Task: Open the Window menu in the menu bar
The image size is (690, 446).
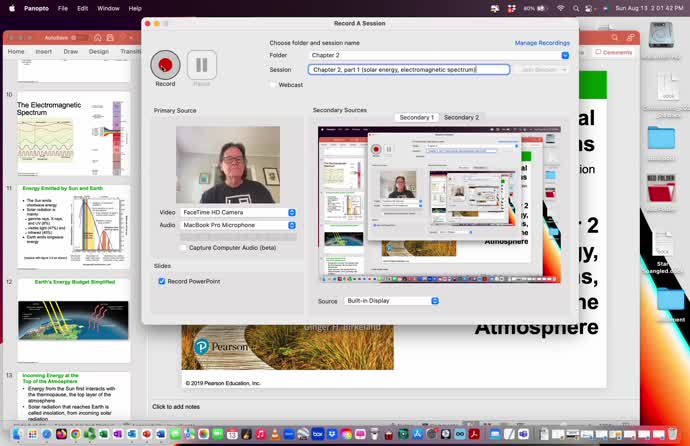Action: (108, 8)
